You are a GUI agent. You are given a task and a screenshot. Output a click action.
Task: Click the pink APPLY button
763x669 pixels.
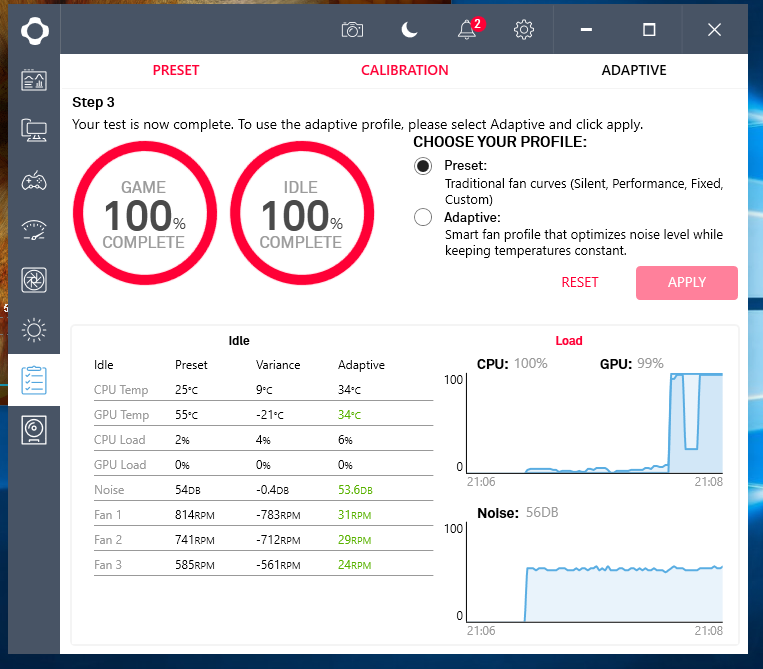click(686, 282)
